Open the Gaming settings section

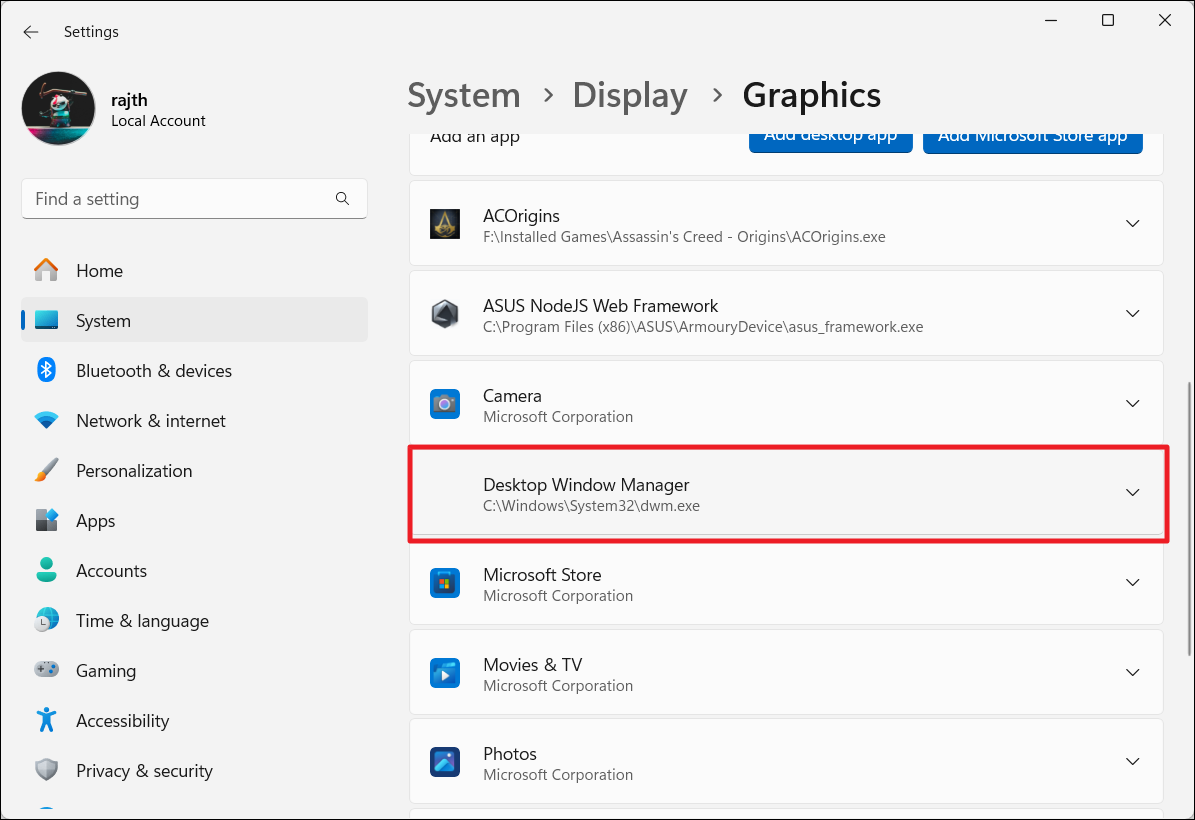click(105, 671)
